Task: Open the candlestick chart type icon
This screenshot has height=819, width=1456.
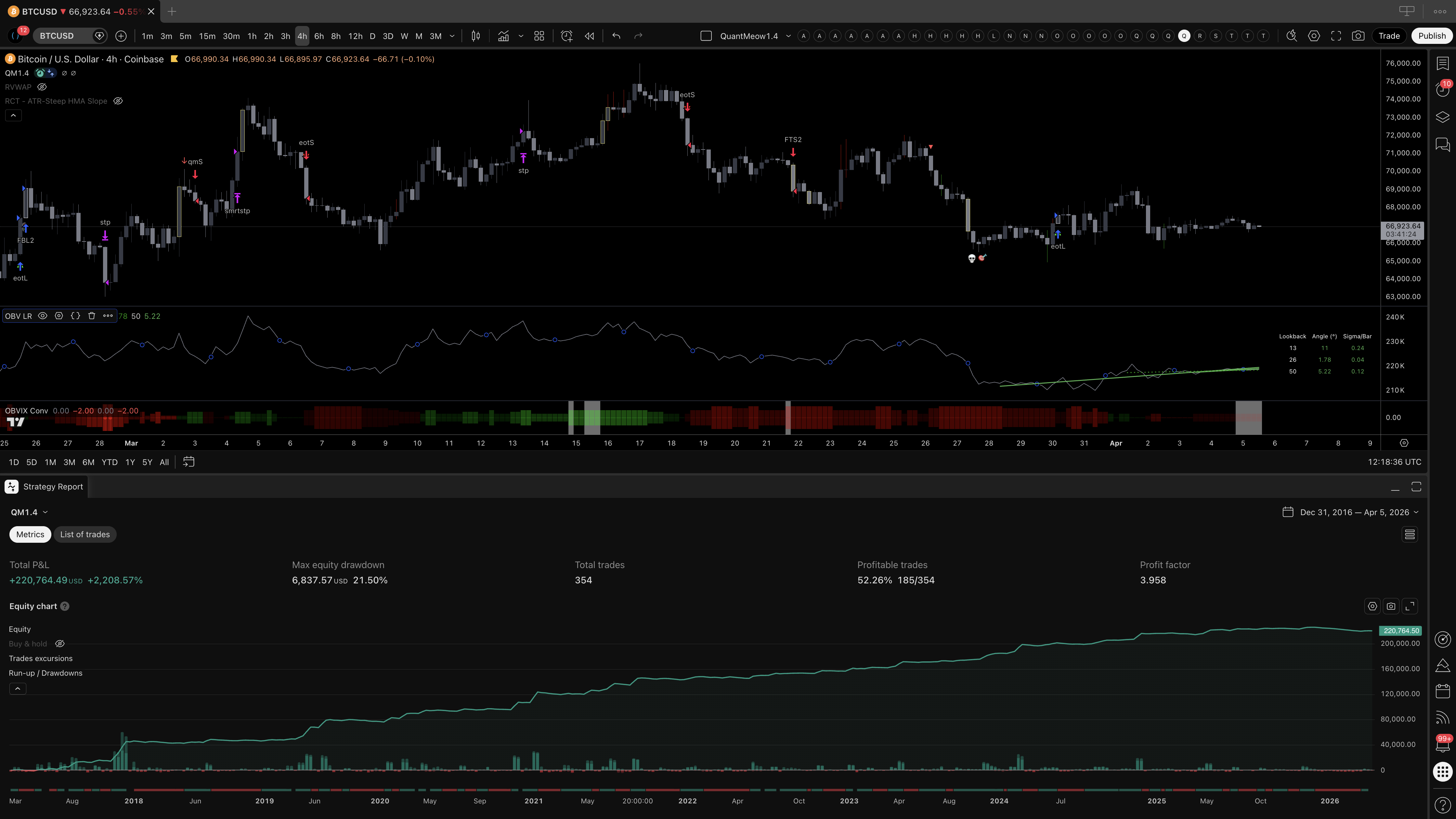Action: click(x=476, y=36)
